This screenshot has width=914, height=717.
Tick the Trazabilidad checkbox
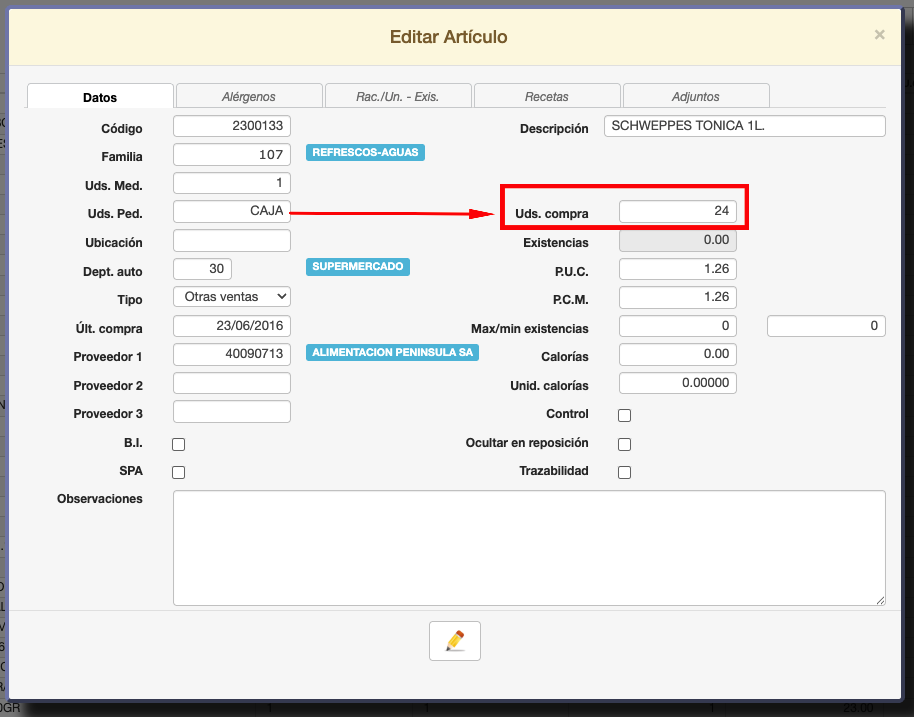[x=625, y=472]
